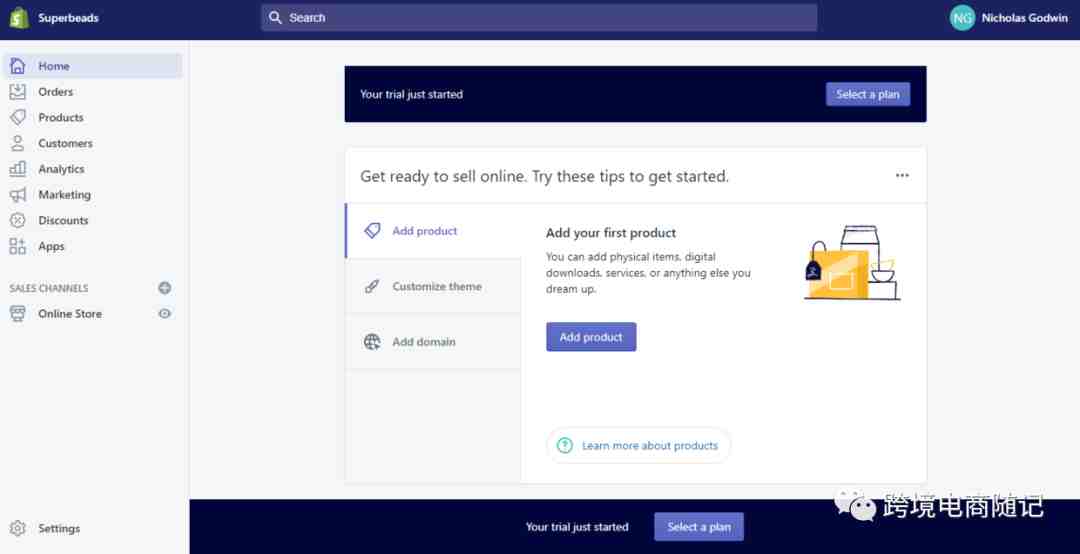
Task: Open Discounts in the sidebar
Action: point(94,220)
